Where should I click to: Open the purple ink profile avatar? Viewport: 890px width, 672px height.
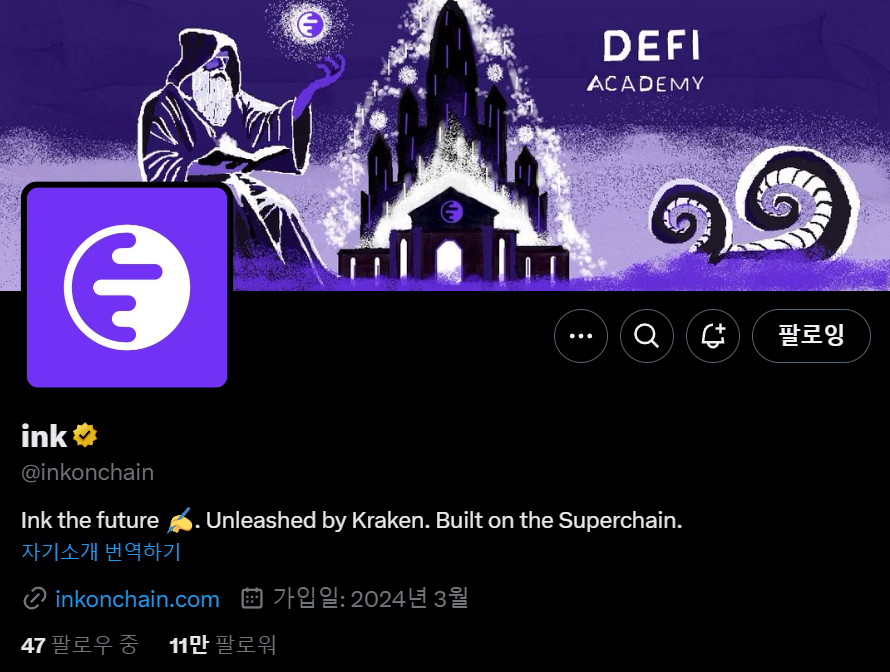tap(127, 287)
